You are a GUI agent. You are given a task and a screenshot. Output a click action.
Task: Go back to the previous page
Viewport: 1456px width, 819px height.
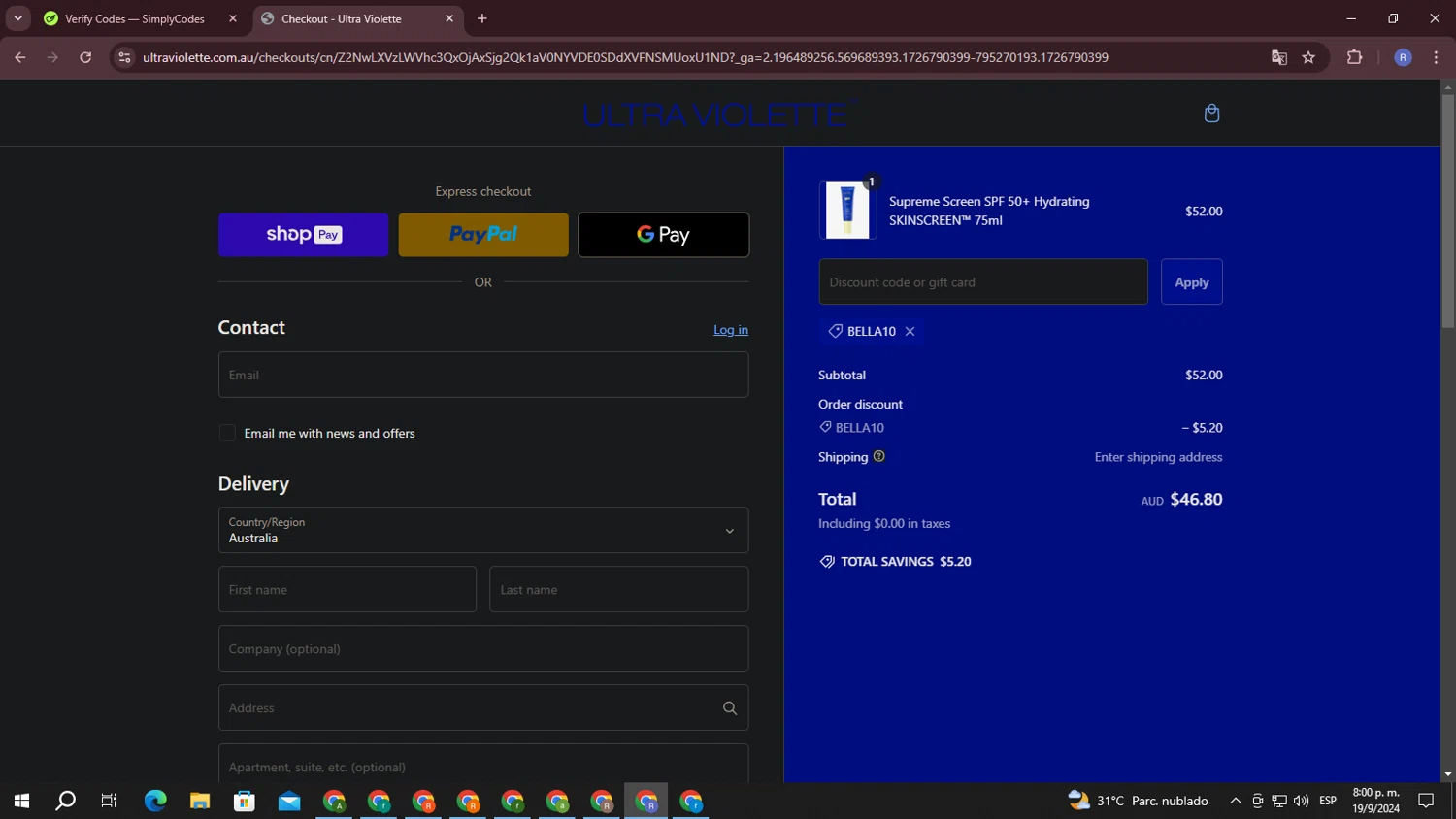(x=19, y=57)
